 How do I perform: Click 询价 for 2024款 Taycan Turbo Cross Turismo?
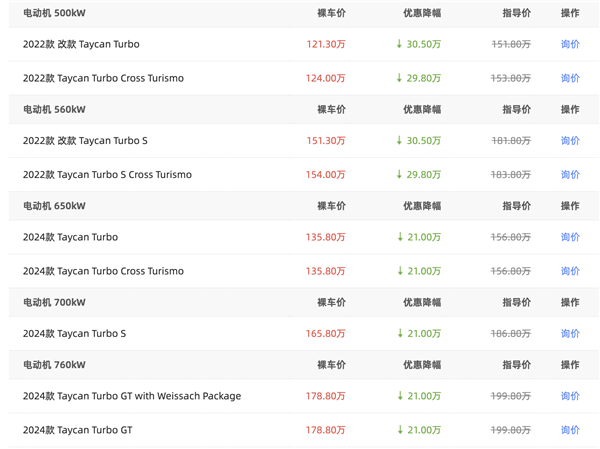click(570, 271)
